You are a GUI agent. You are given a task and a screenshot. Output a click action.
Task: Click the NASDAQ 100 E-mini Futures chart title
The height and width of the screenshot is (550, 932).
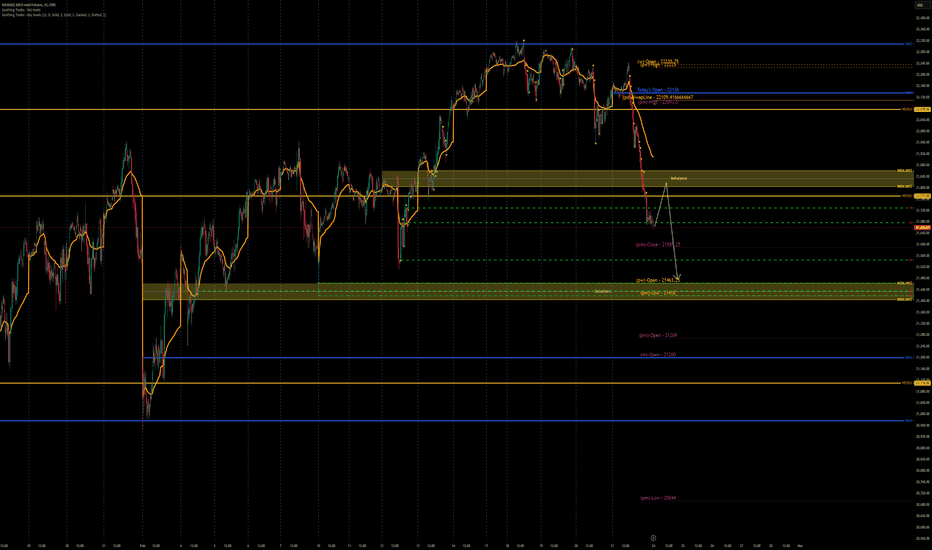[29, 5]
